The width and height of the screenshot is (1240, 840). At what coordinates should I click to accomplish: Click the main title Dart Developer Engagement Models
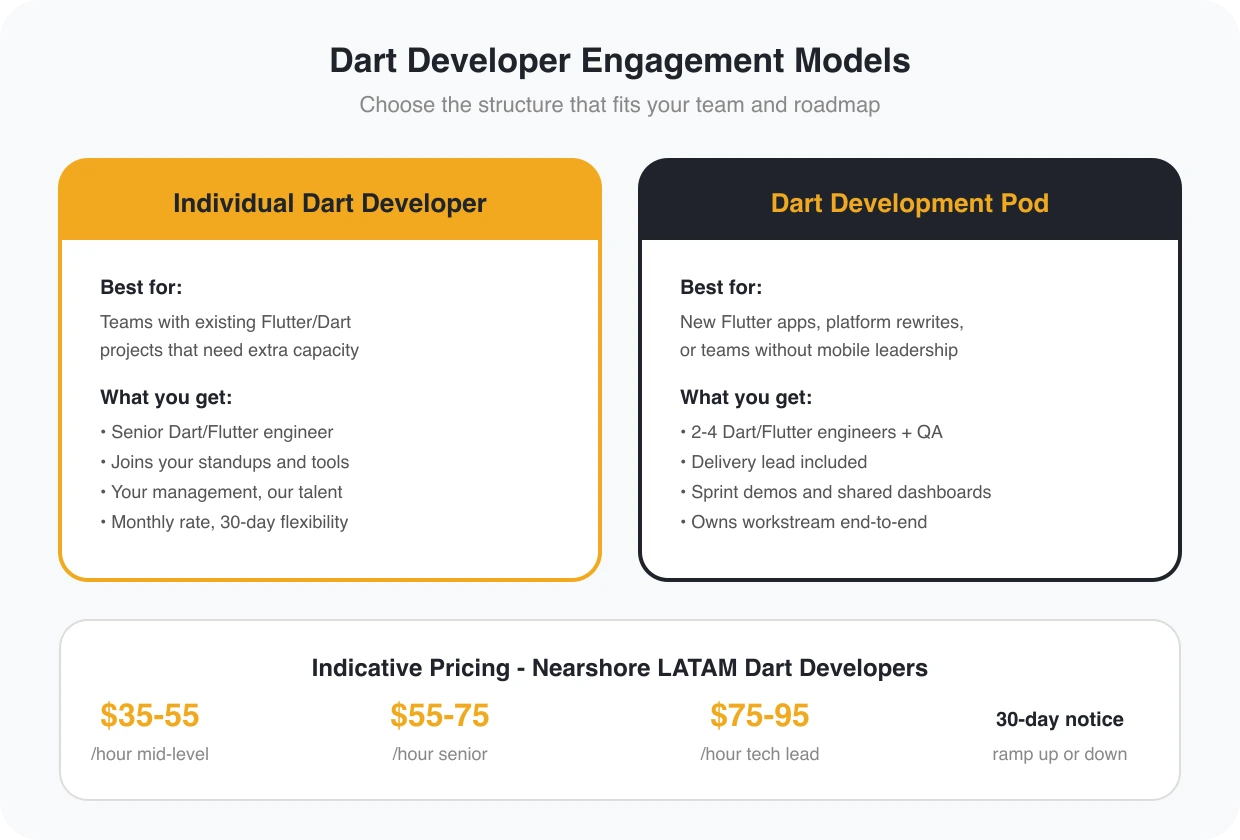[x=619, y=60]
